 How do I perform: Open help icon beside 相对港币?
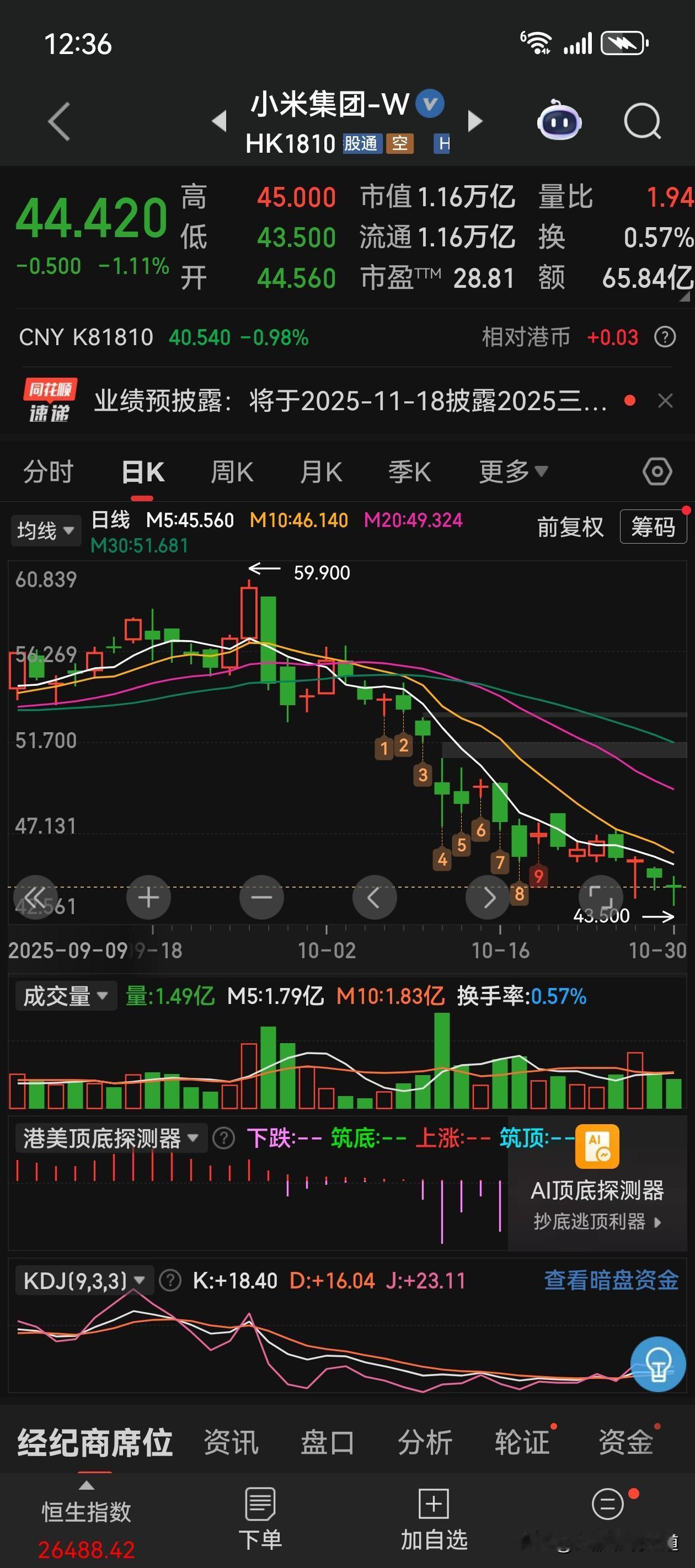point(665,337)
